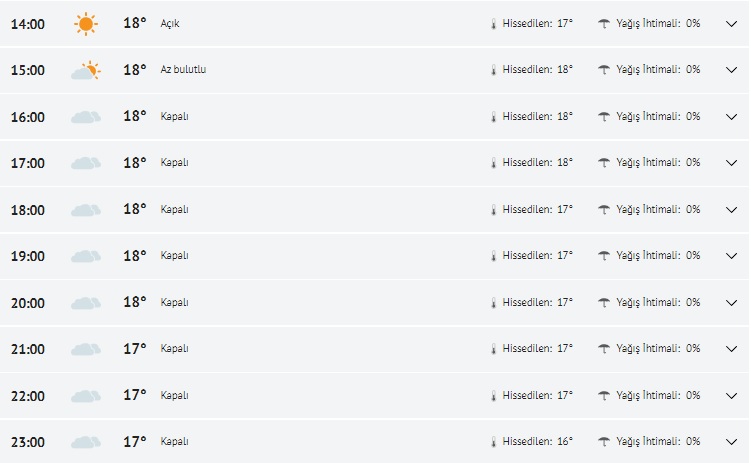The width and height of the screenshot is (751, 463).
Task: Click the umbrella icon in the 14:00 row
Action: [x=604, y=23]
